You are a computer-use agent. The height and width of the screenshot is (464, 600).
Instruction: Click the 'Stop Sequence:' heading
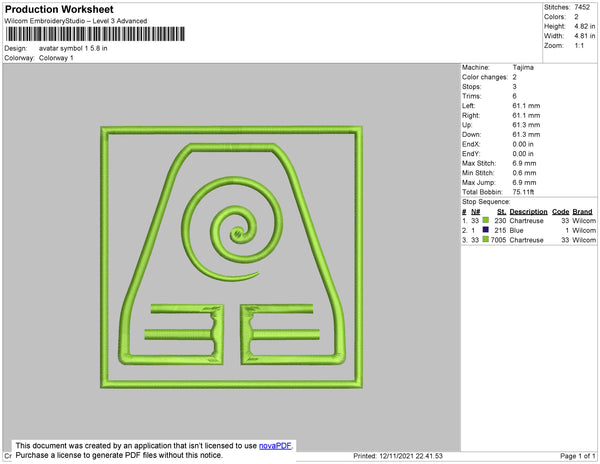click(x=486, y=202)
